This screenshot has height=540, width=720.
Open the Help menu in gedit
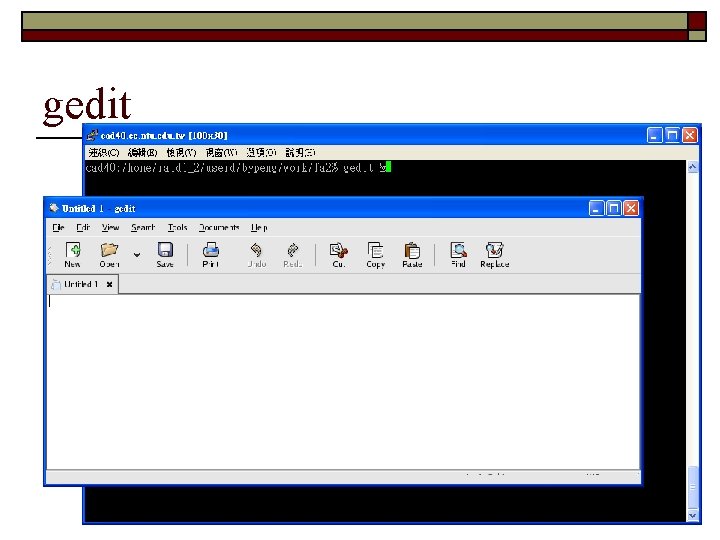(x=259, y=227)
